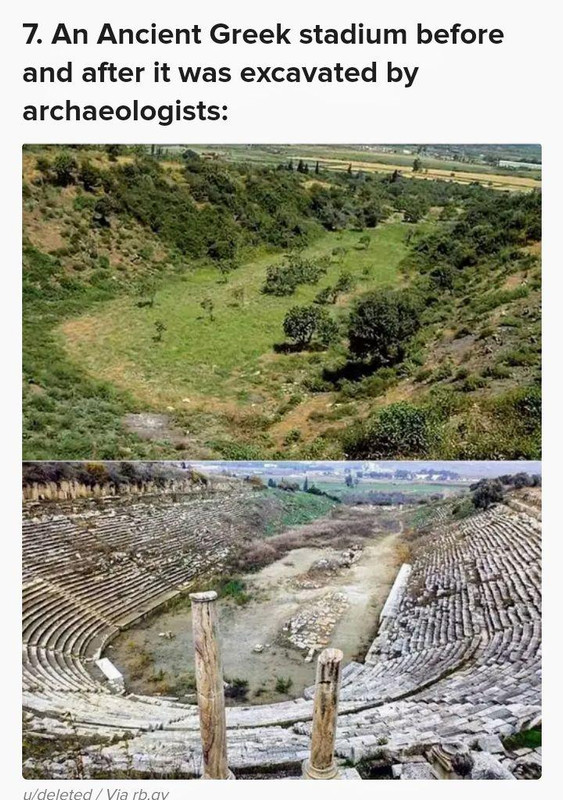Tap the large dark tree in the valley

(x=382, y=326)
